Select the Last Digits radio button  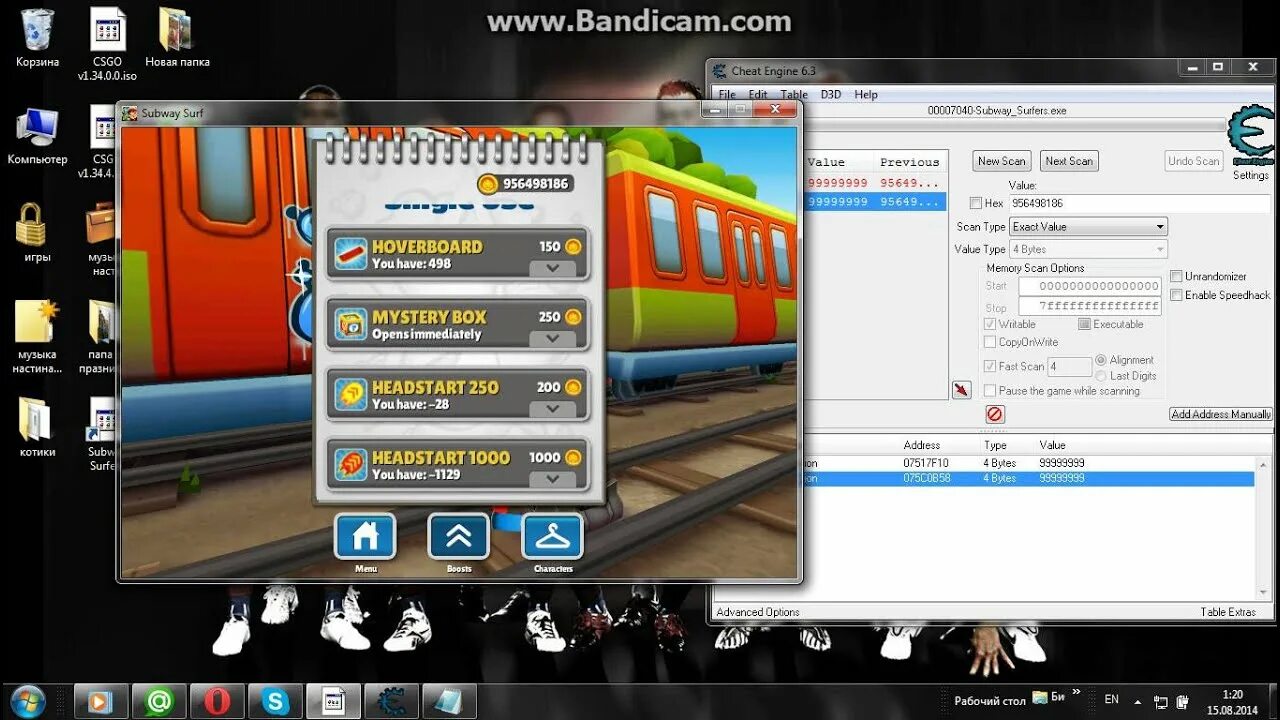(x=1101, y=376)
